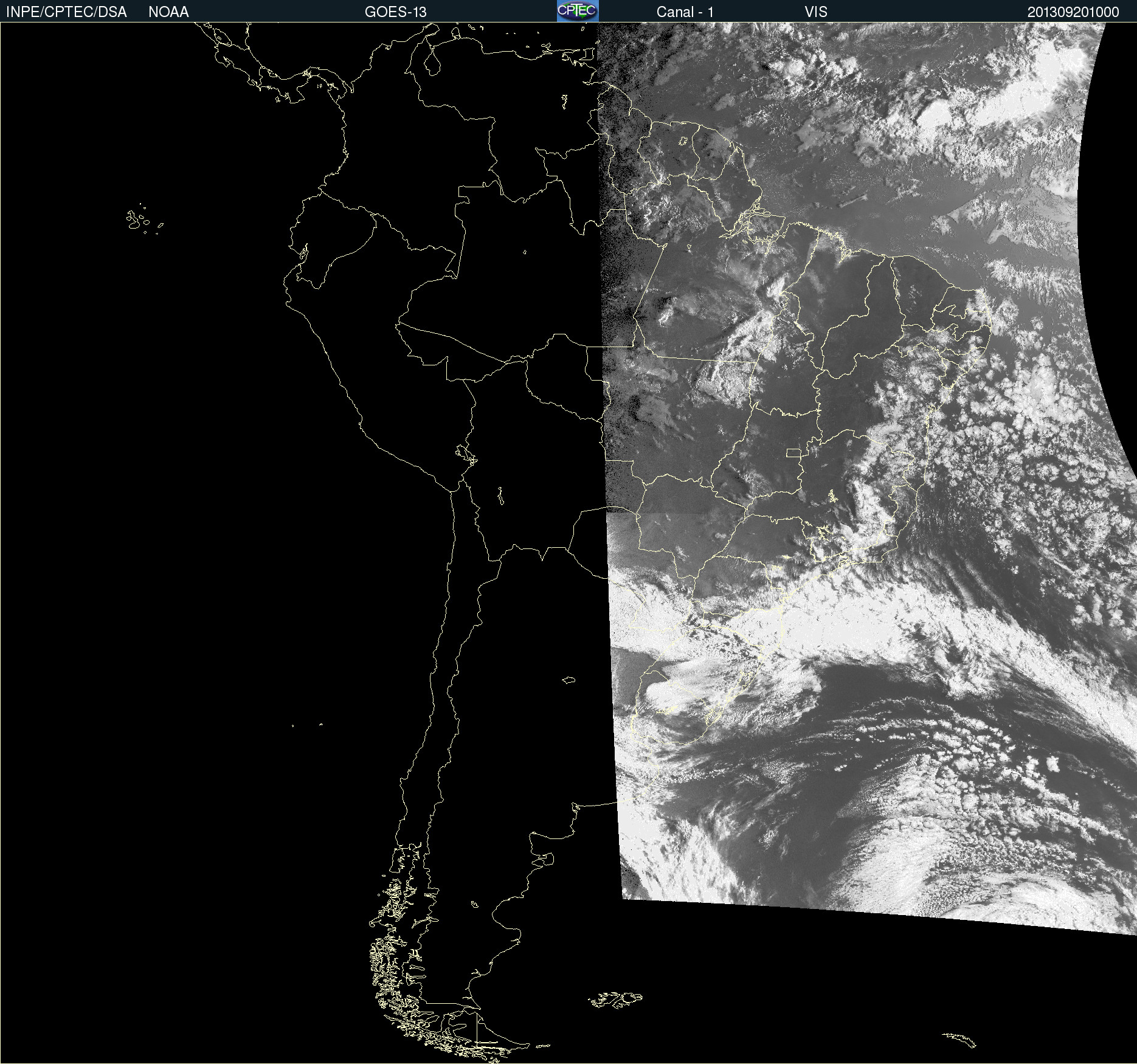Image resolution: width=1137 pixels, height=1064 pixels.
Task: Click the Canal - 1 label
Action: pyautogui.click(x=685, y=12)
